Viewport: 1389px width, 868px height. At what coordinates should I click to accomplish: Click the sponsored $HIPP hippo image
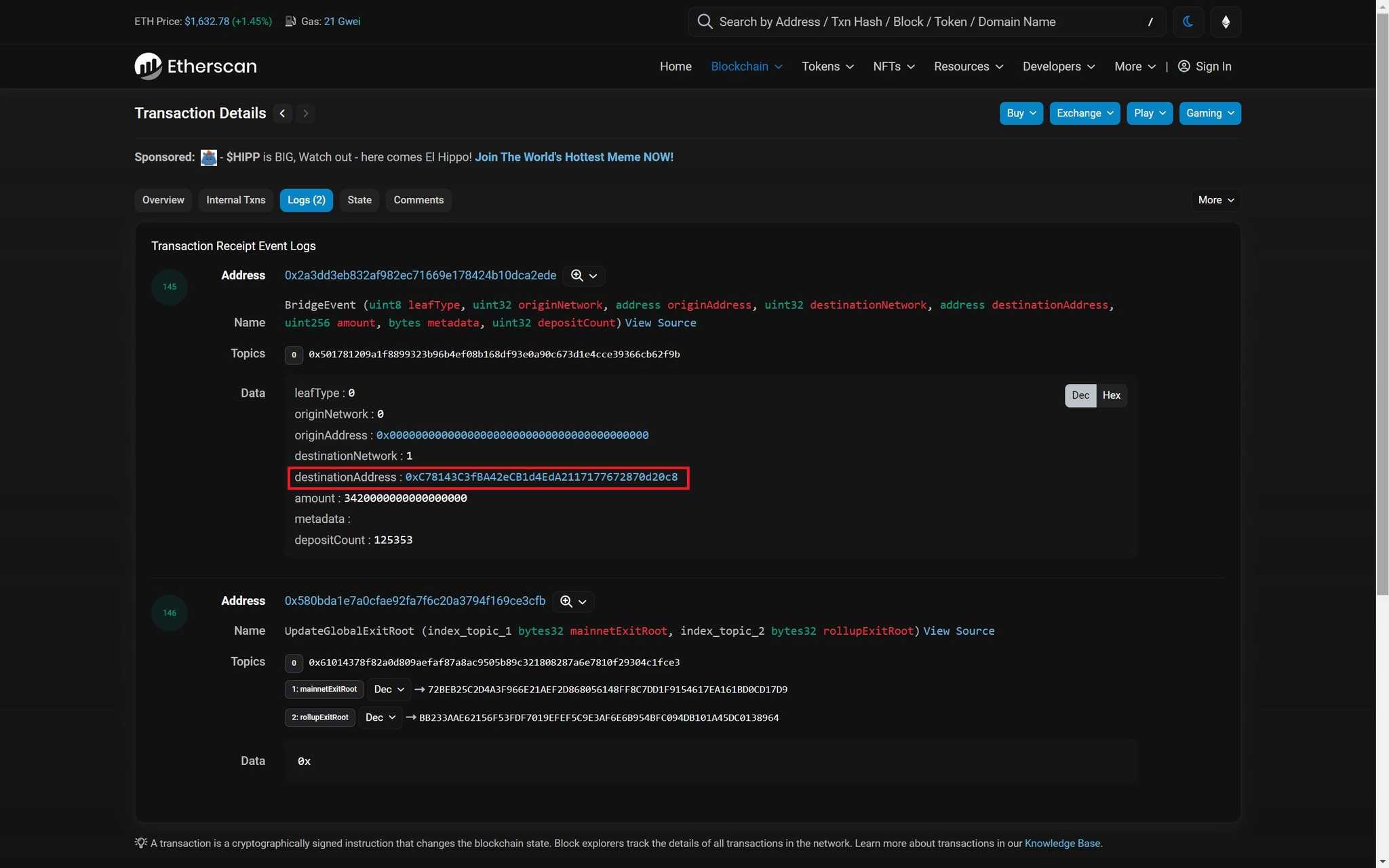pos(208,157)
